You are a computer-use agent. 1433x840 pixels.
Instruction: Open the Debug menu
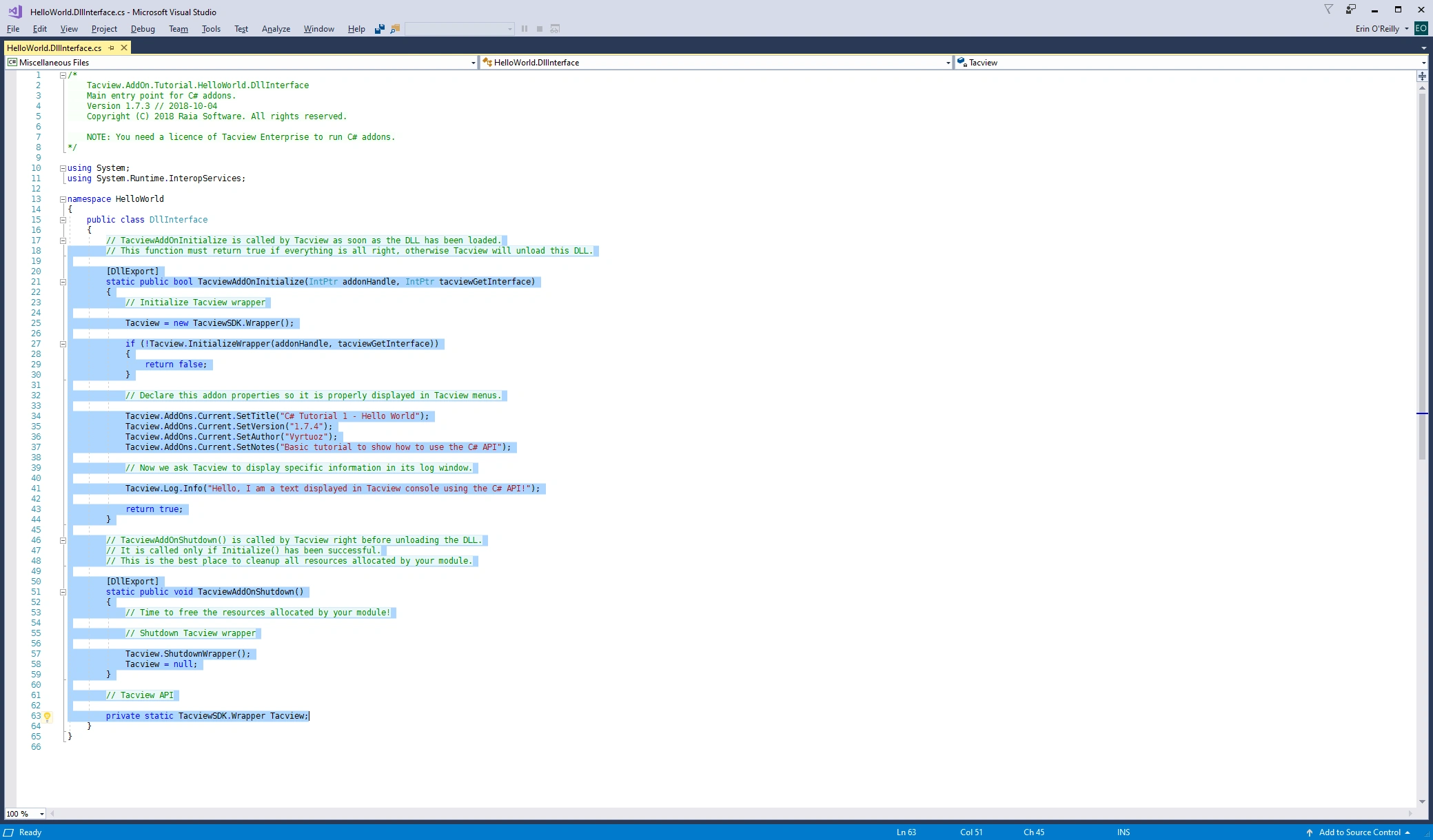(143, 29)
